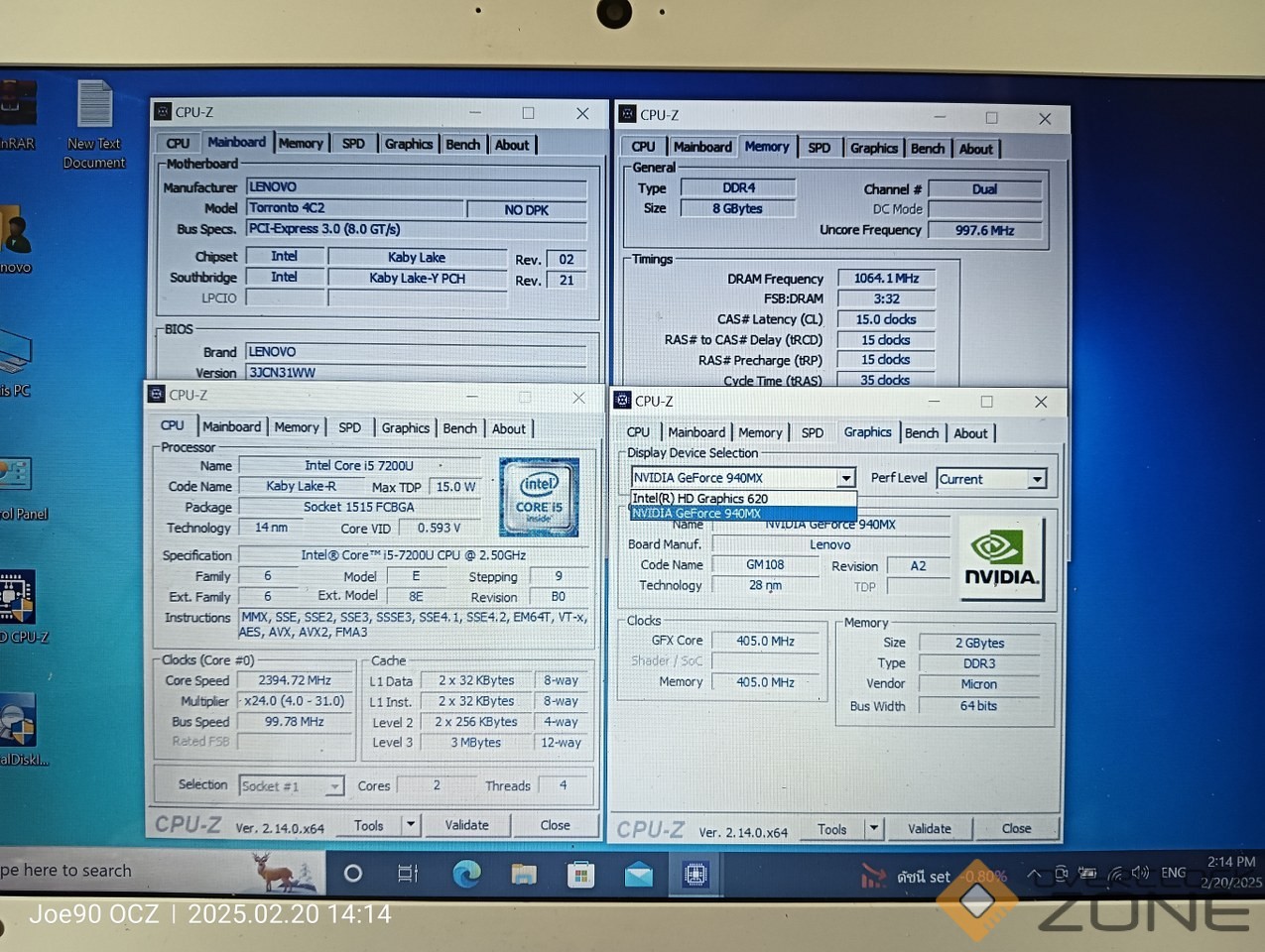Click the volume speaker icon in system tray
1265x952 pixels.
point(1140,874)
